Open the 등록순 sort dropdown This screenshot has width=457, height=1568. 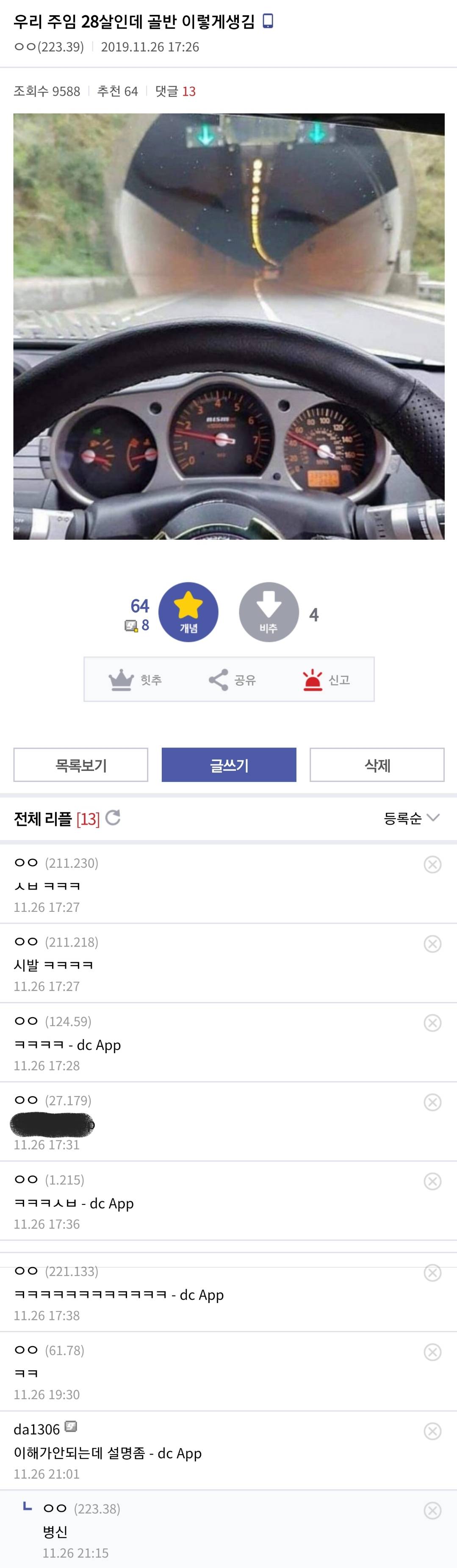pyautogui.click(x=411, y=818)
